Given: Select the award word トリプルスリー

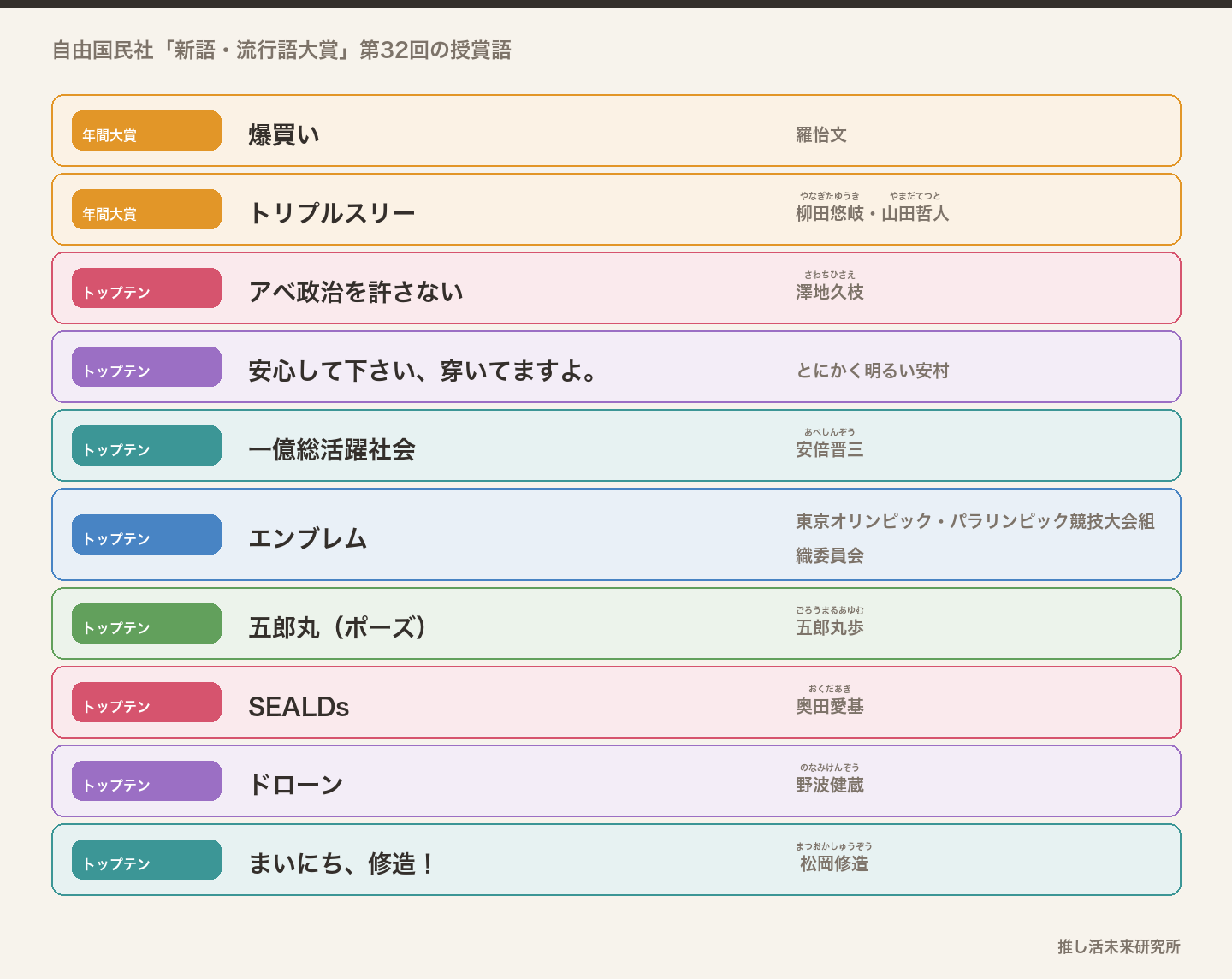Looking at the screenshot, I should (x=332, y=213).
